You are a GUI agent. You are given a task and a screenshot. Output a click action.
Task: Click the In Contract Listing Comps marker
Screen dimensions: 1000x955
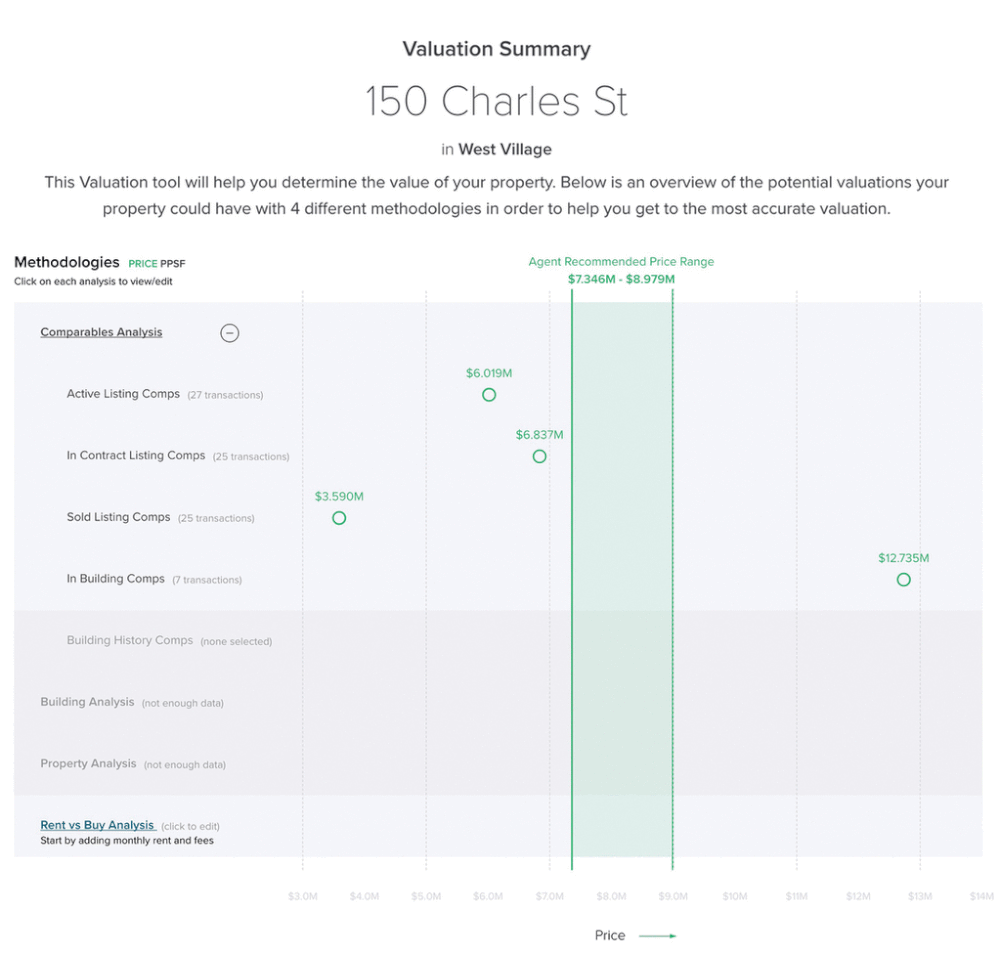tap(540, 456)
